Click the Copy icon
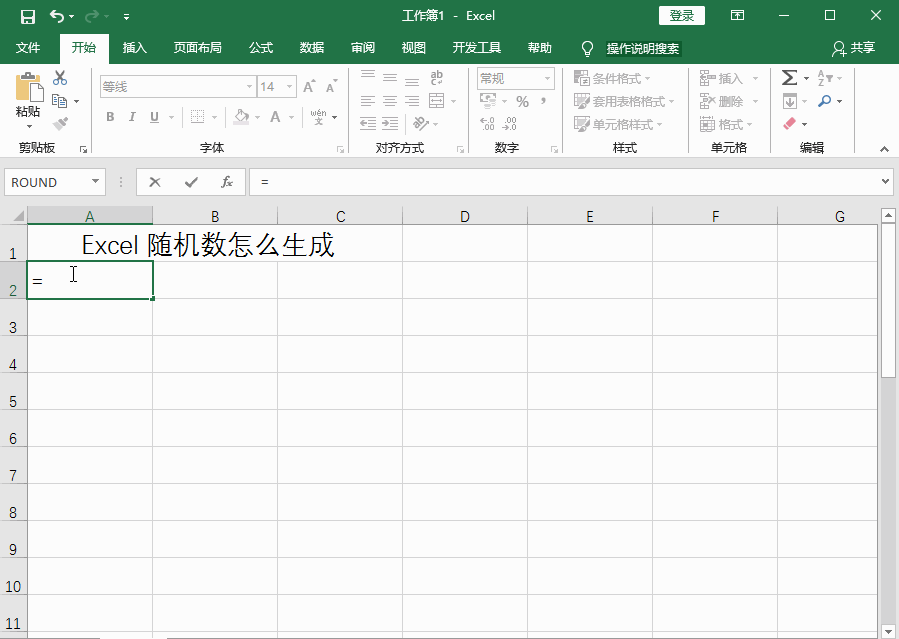This screenshot has width=899, height=639. pyautogui.click(x=60, y=101)
